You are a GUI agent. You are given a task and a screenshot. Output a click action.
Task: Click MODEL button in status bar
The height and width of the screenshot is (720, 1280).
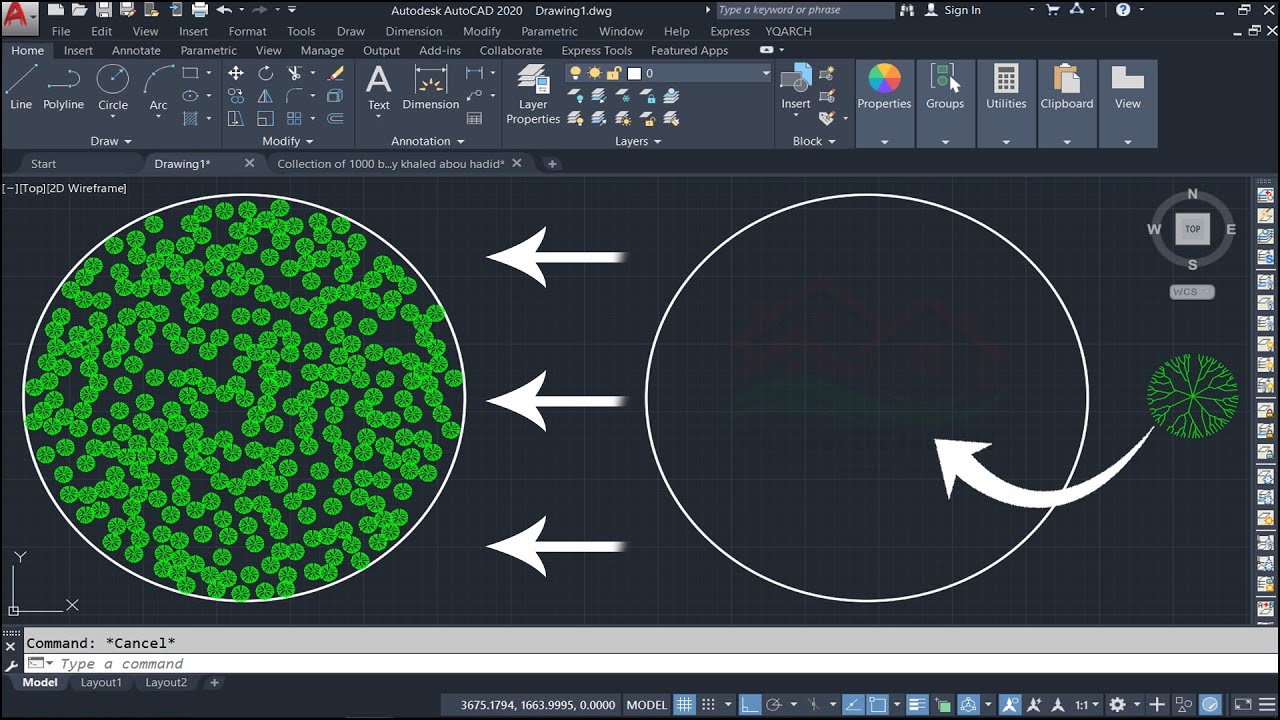(647, 705)
